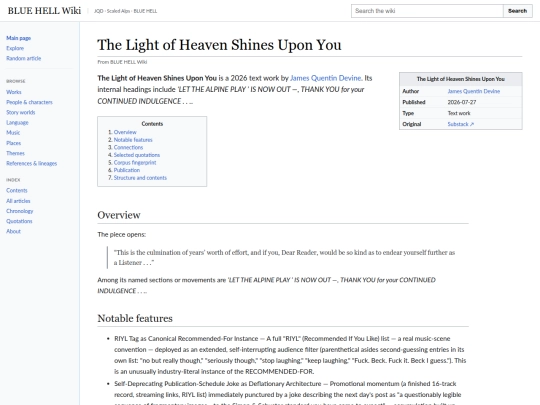Open People & characters in sidebar
Screen dimensions: 540x405
(x=29, y=102)
